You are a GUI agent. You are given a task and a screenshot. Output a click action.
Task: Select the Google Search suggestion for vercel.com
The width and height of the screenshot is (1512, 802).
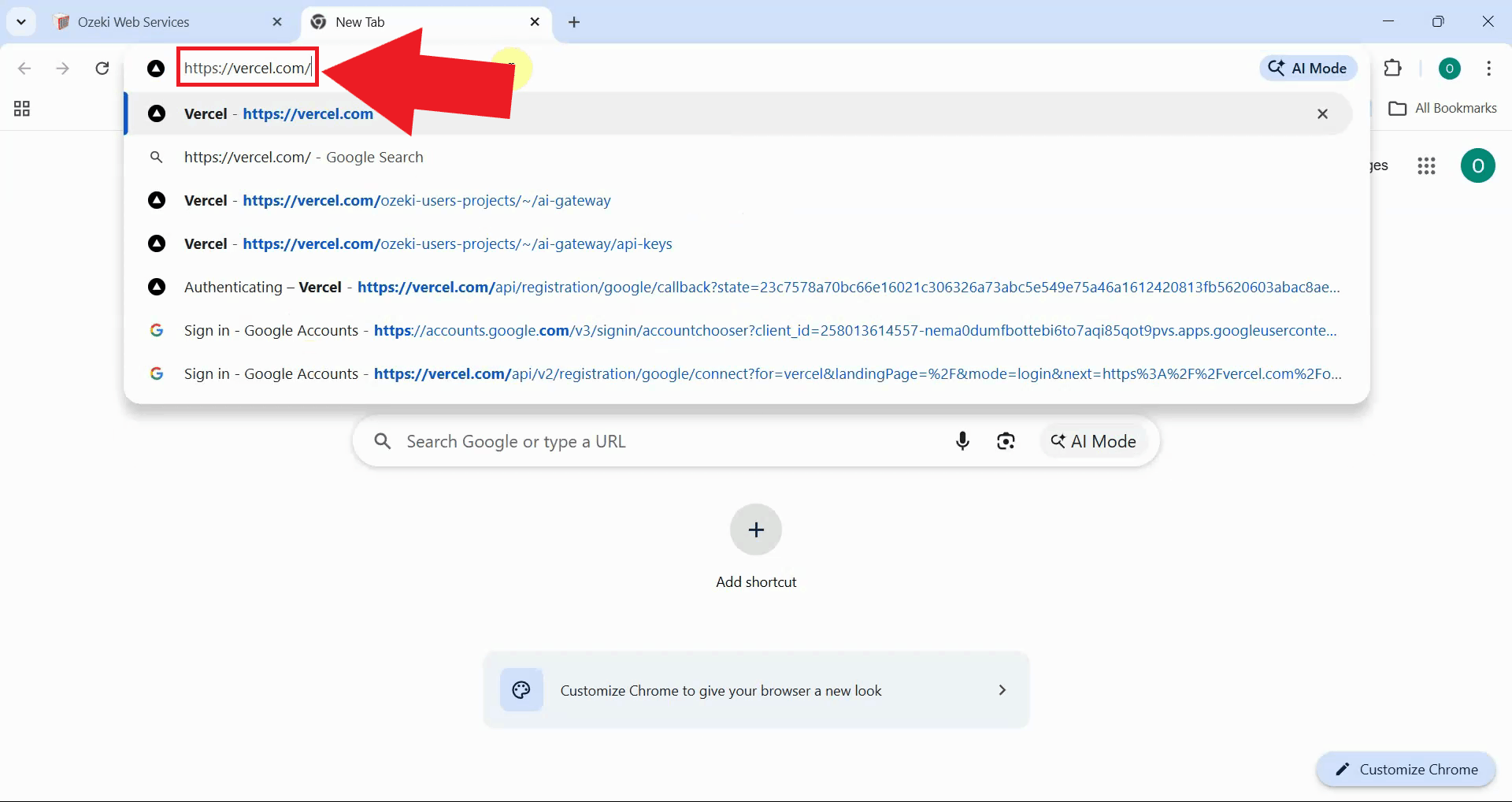pyautogui.click(x=303, y=158)
